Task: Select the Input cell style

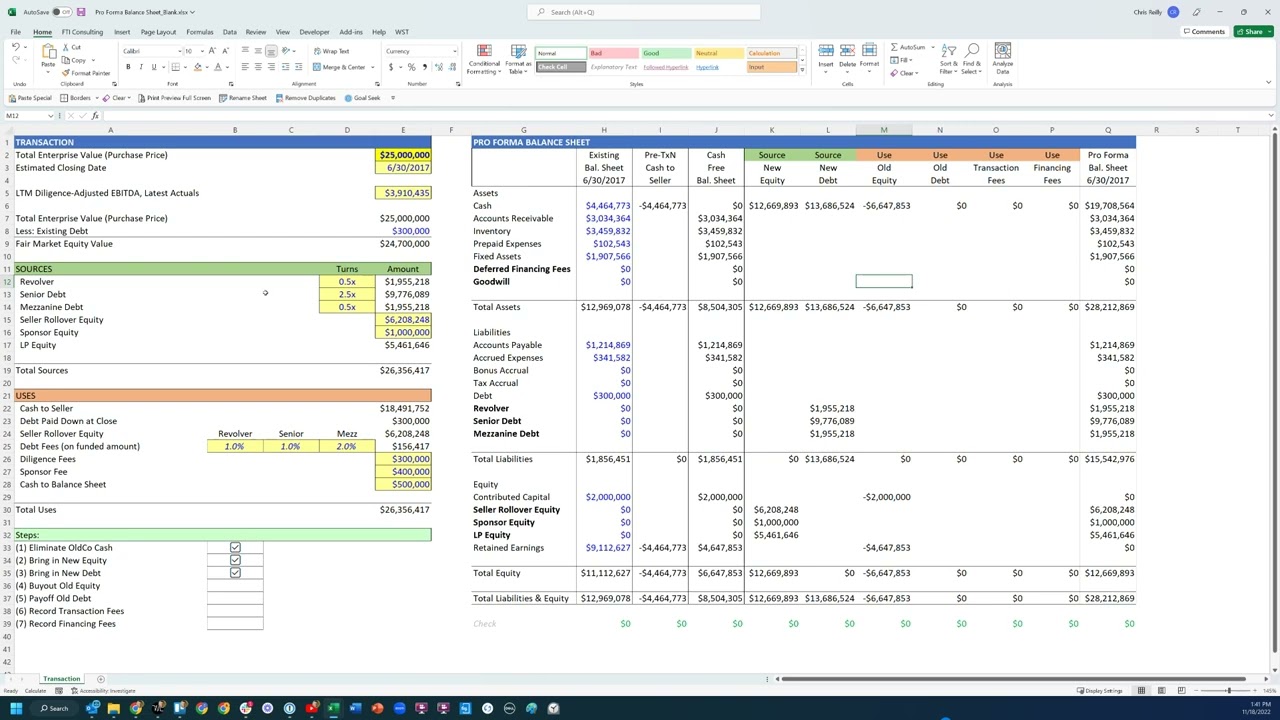Action: pos(771,67)
